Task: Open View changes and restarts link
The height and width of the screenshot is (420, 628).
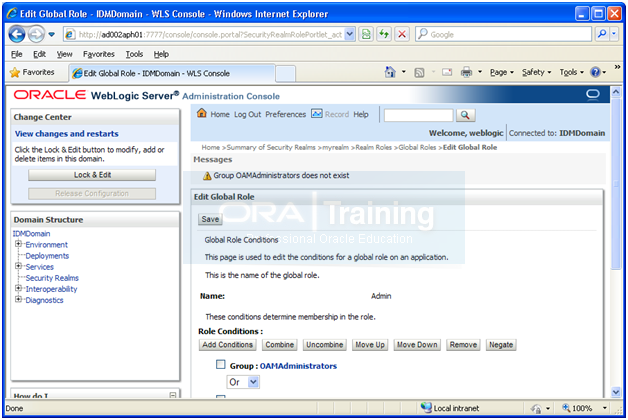Action: [x=66, y=134]
